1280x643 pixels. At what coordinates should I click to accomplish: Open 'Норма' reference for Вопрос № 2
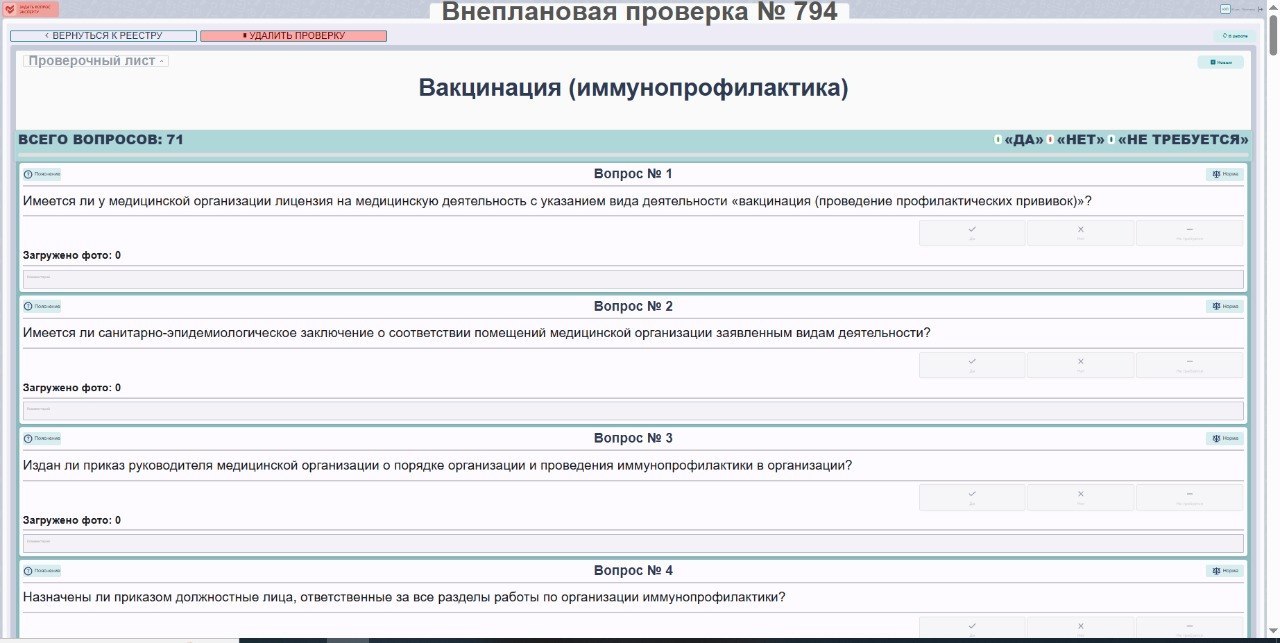pos(1225,306)
